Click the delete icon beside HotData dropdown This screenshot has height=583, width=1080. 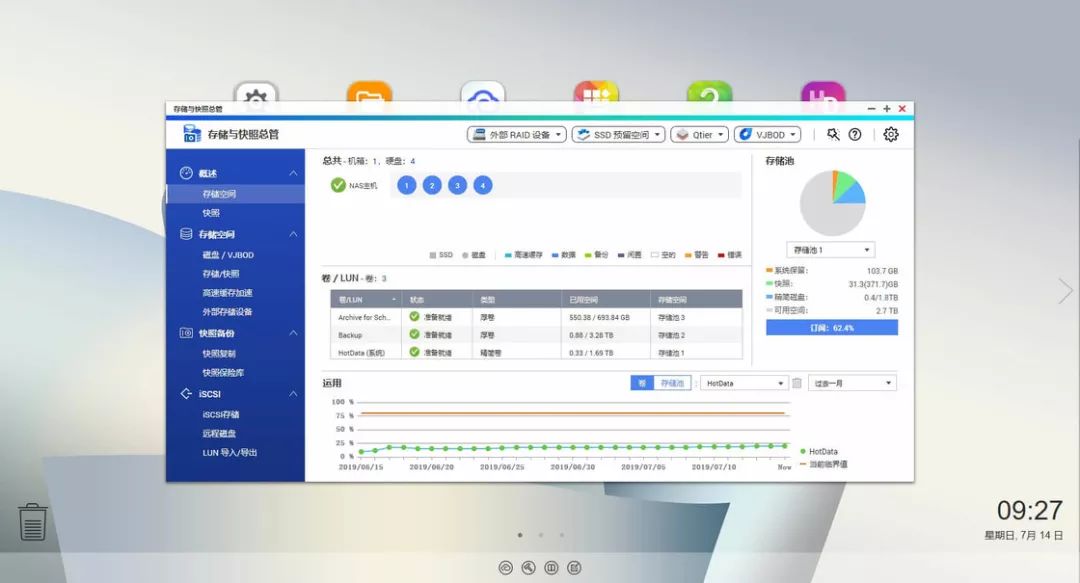(x=797, y=383)
